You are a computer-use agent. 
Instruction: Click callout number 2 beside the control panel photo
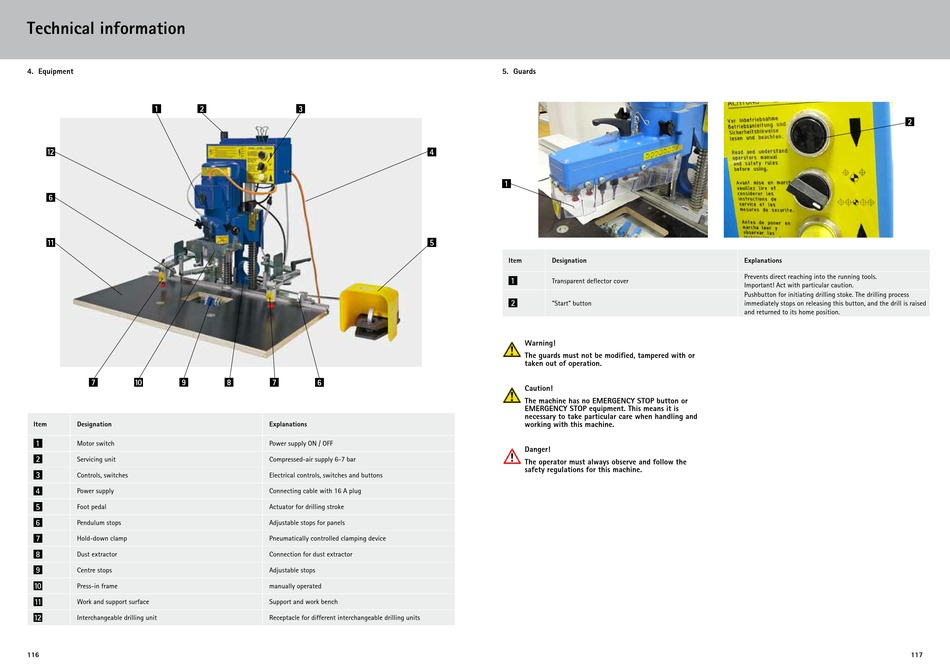(909, 122)
